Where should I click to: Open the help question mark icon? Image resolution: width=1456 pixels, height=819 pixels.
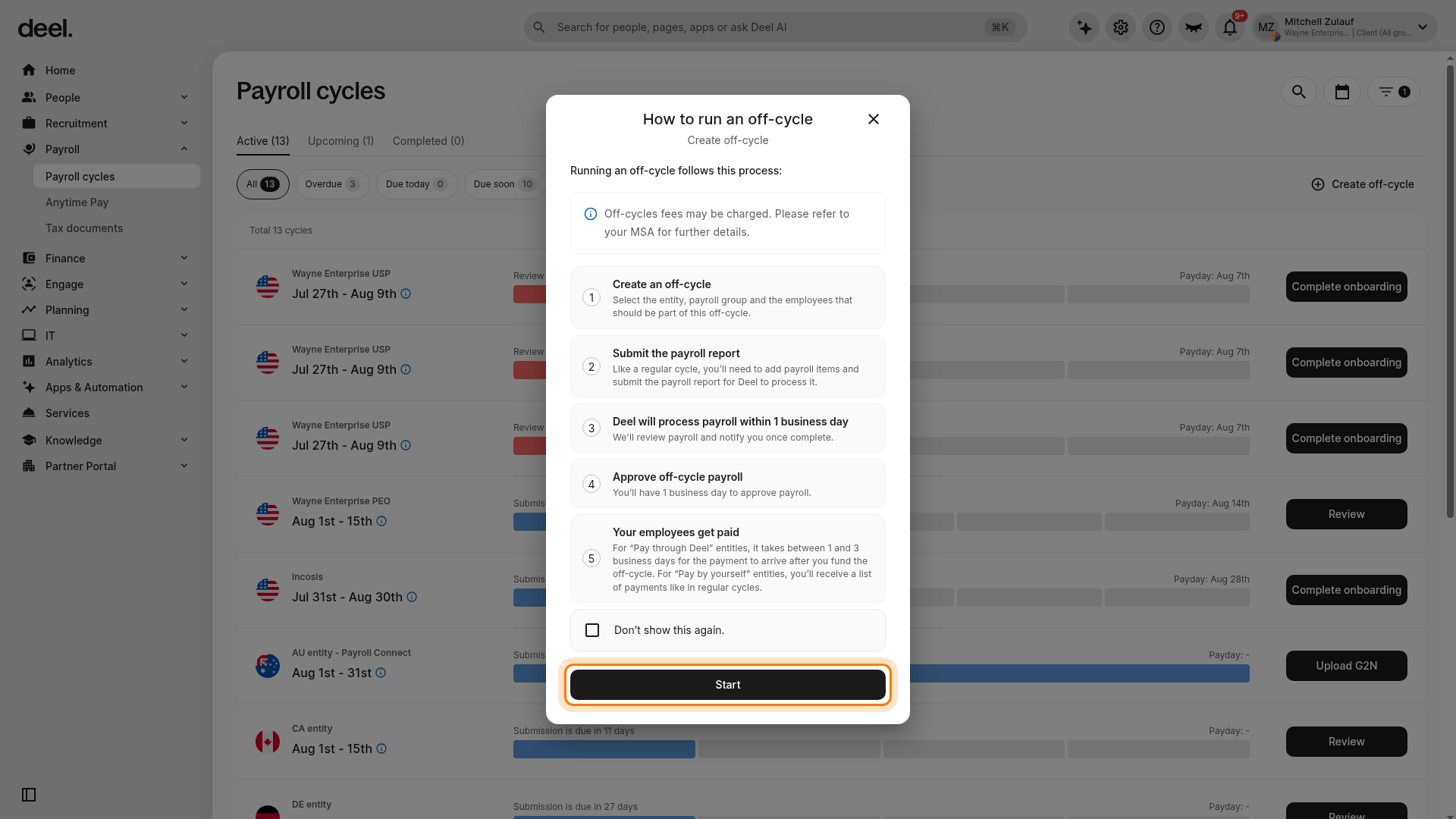coord(1157,27)
